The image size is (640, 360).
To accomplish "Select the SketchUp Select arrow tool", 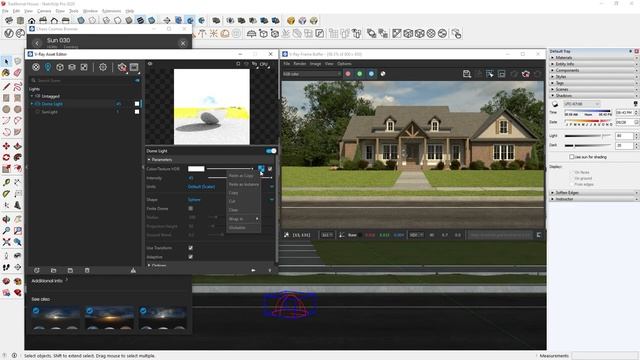I will pos(6,62).
